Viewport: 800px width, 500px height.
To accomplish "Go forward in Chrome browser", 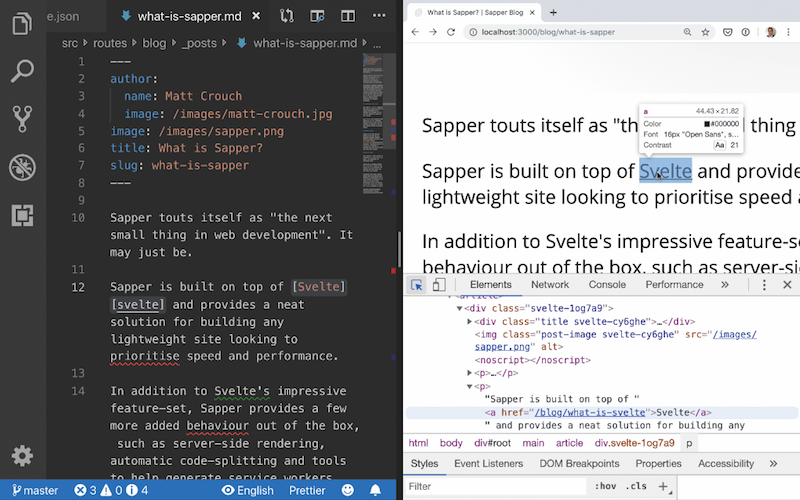I will (433, 32).
